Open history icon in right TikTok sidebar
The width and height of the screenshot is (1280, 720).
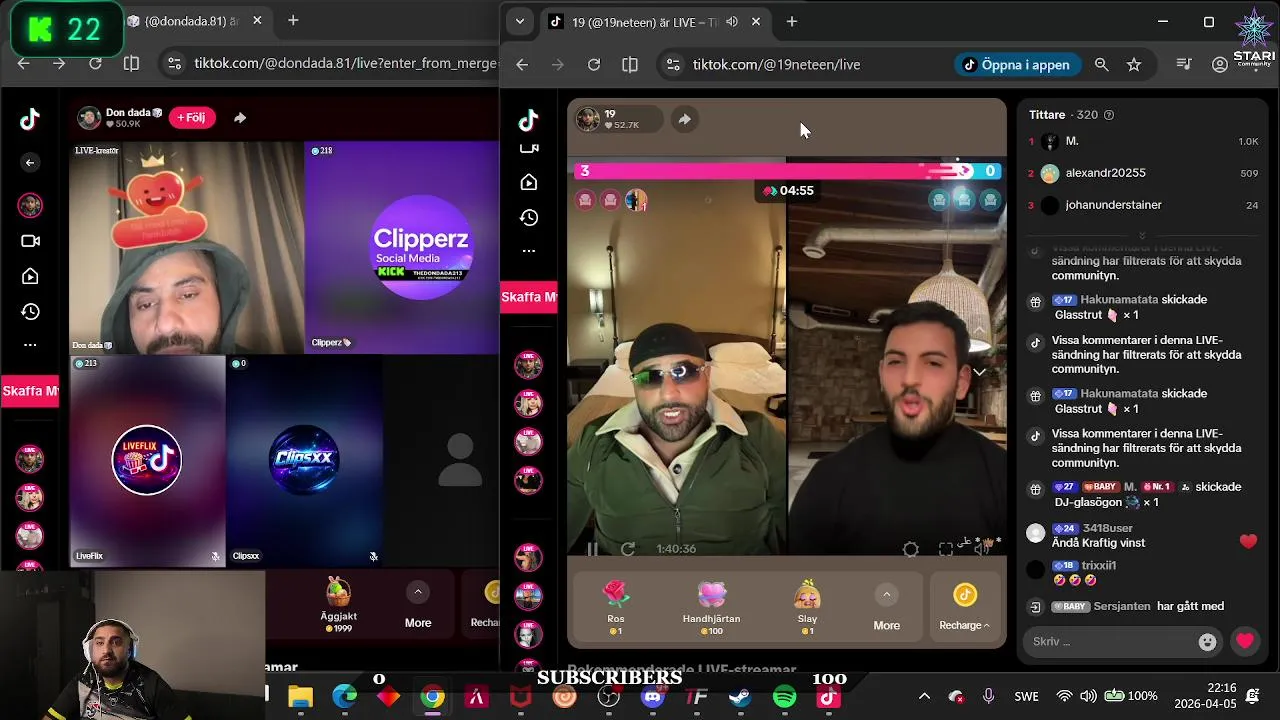point(529,217)
